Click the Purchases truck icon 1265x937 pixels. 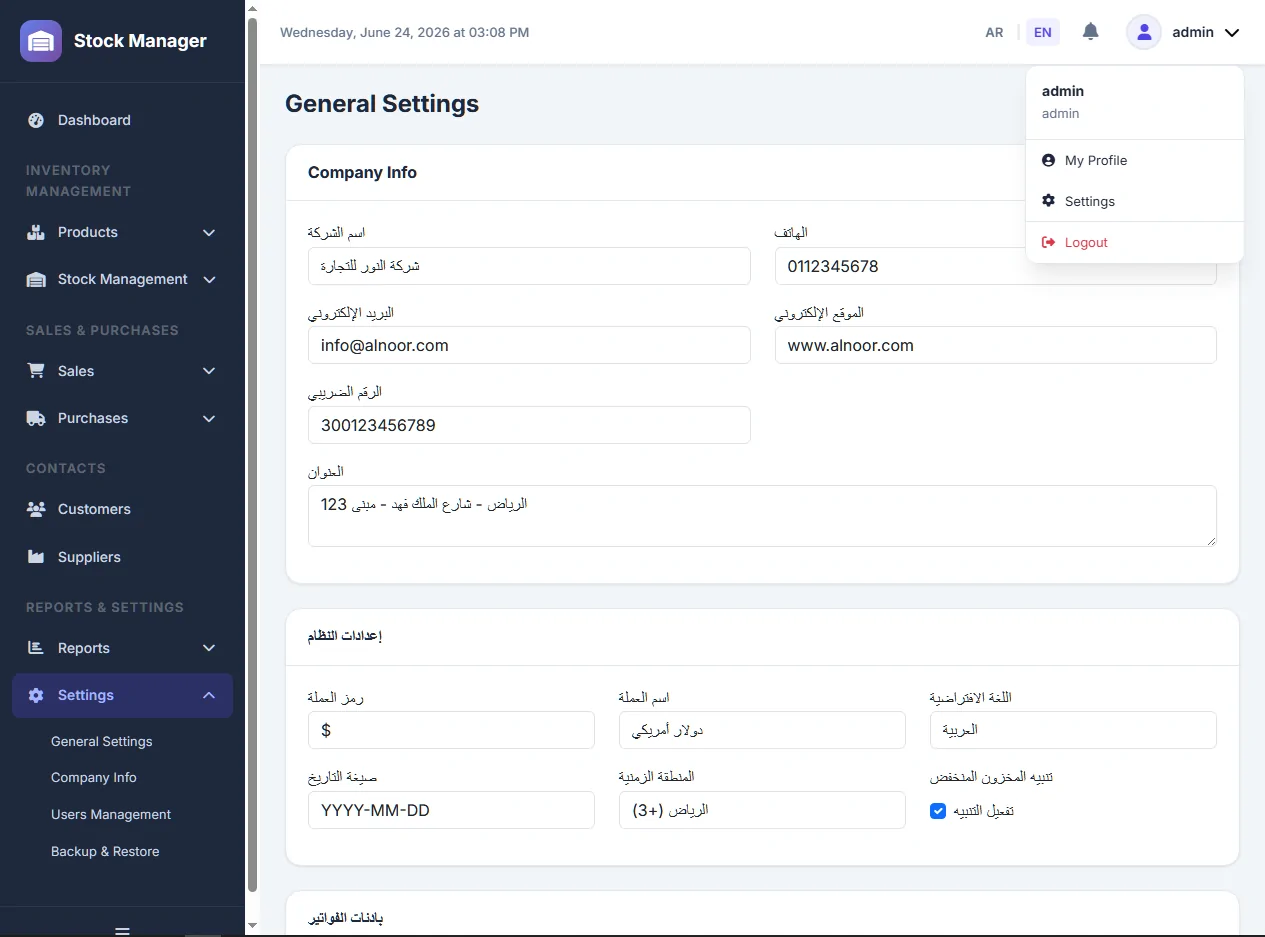click(36, 418)
